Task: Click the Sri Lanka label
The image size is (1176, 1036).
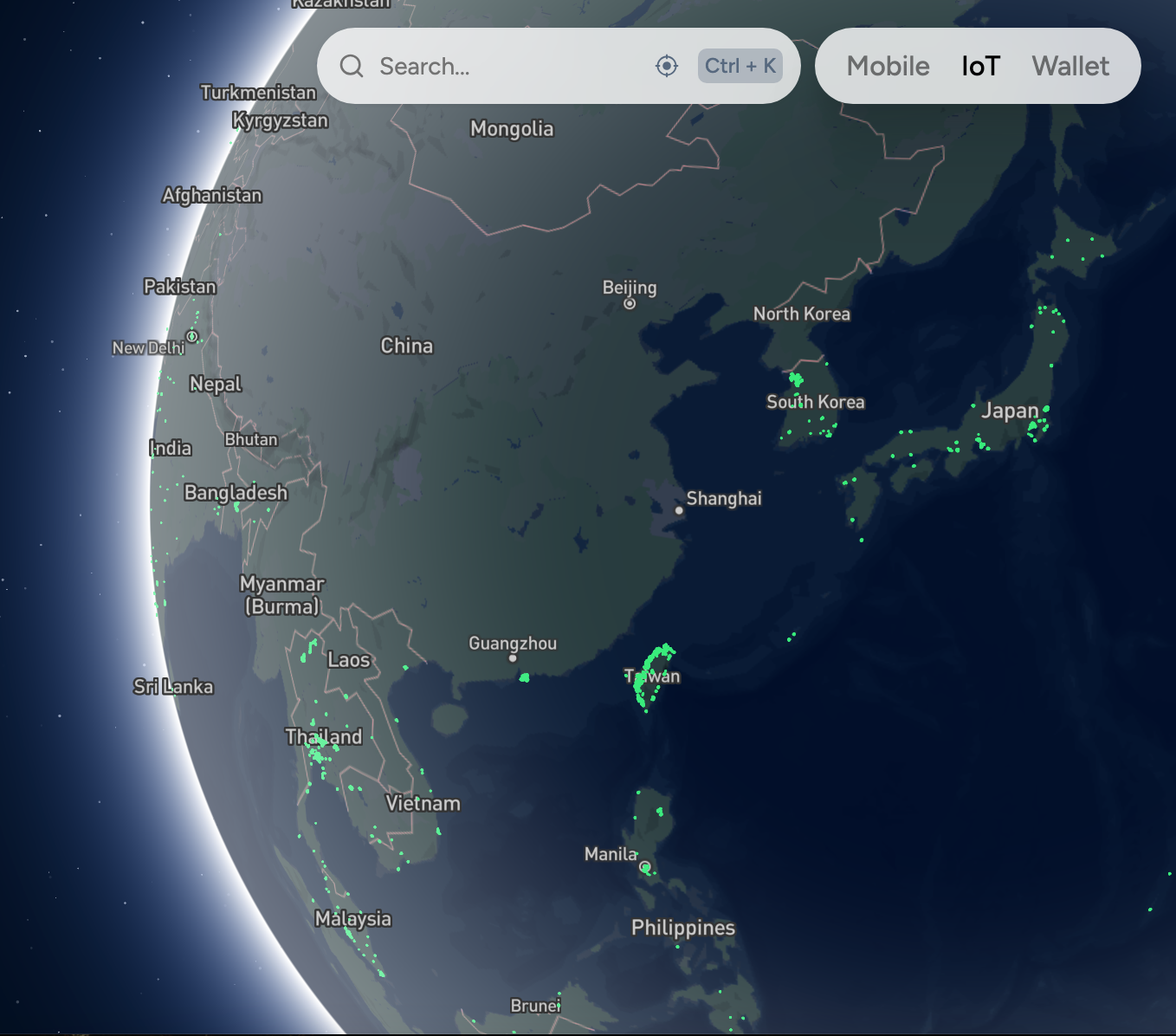Action: (173, 687)
